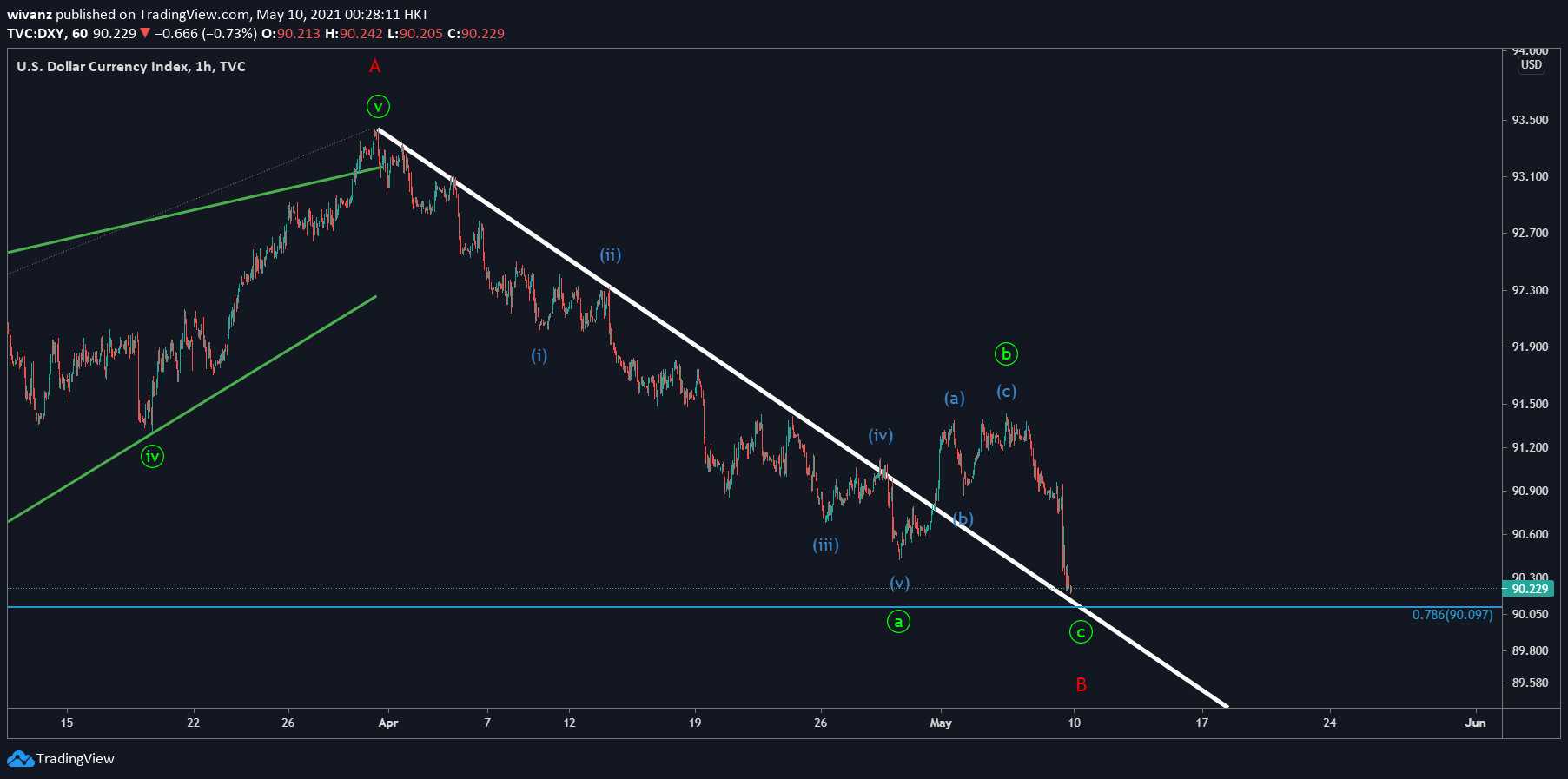Click the 19 date label on time axis

pos(695,723)
